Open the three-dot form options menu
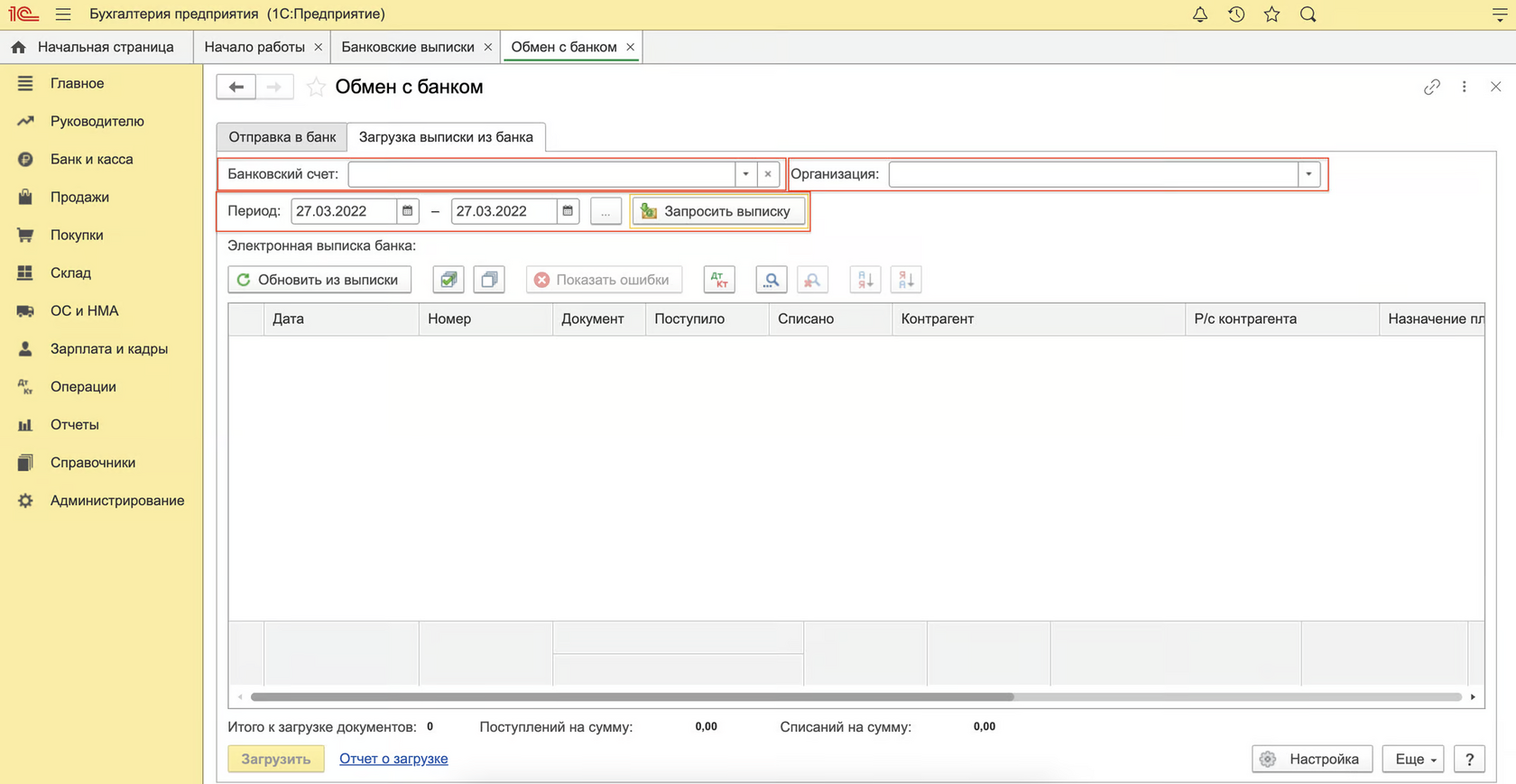Image resolution: width=1516 pixels, height=784 pixels. (1465, 87)
